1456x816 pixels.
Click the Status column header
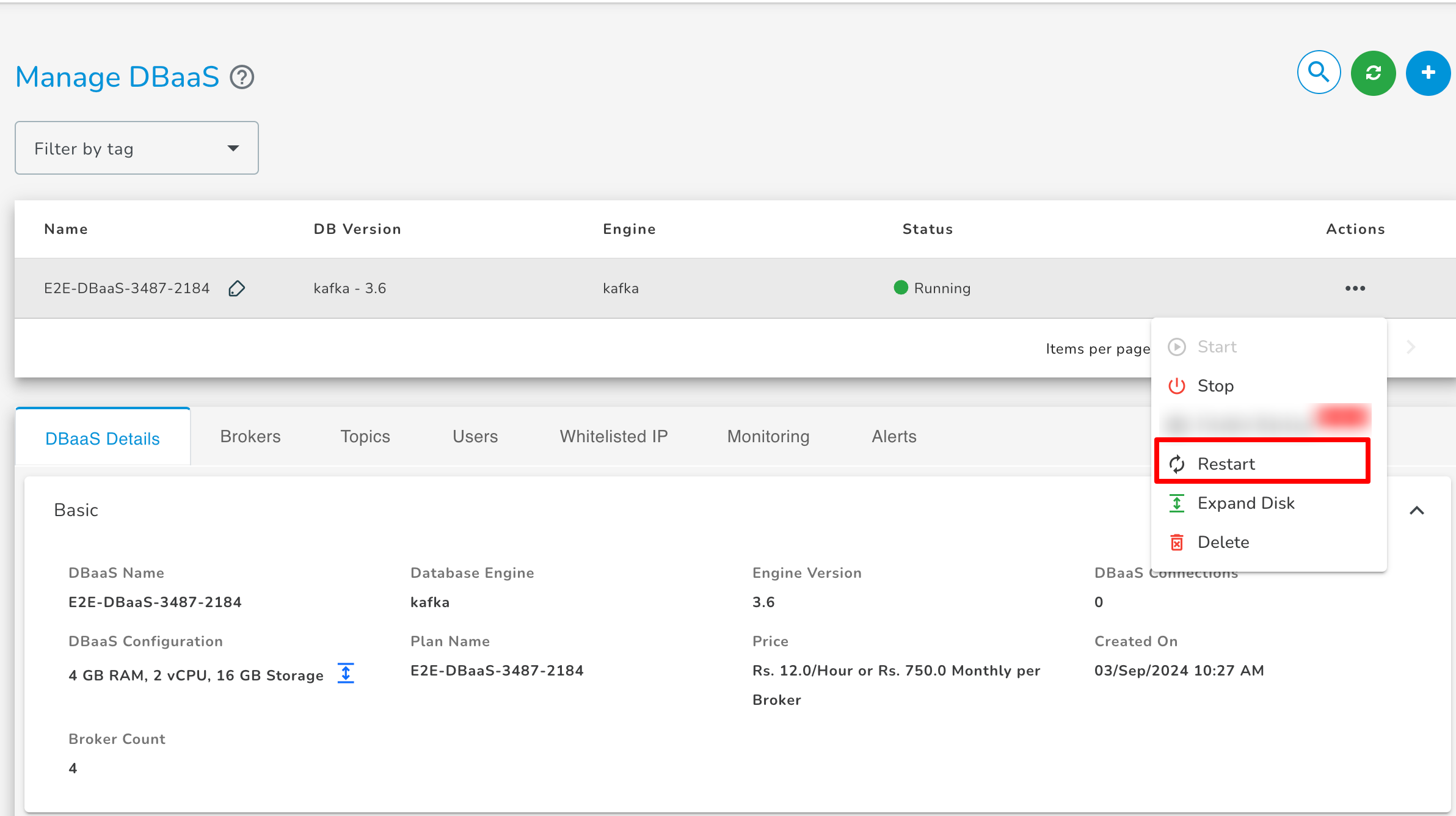(x=928, y=229)
